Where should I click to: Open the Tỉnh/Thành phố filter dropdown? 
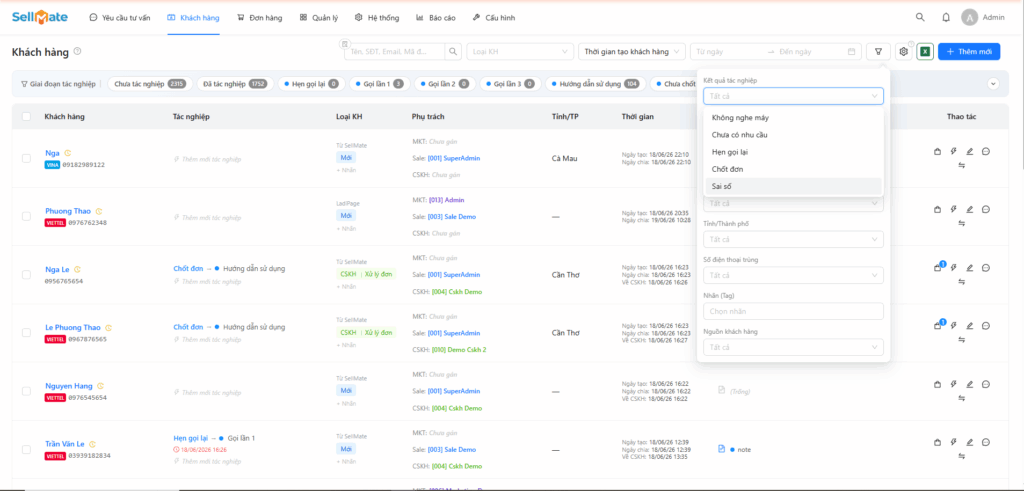point(793,239)
